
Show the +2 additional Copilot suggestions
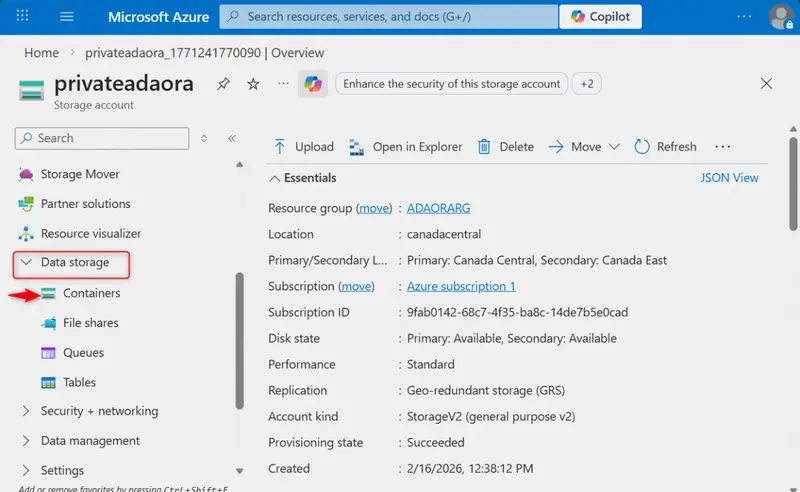[587, 84]
